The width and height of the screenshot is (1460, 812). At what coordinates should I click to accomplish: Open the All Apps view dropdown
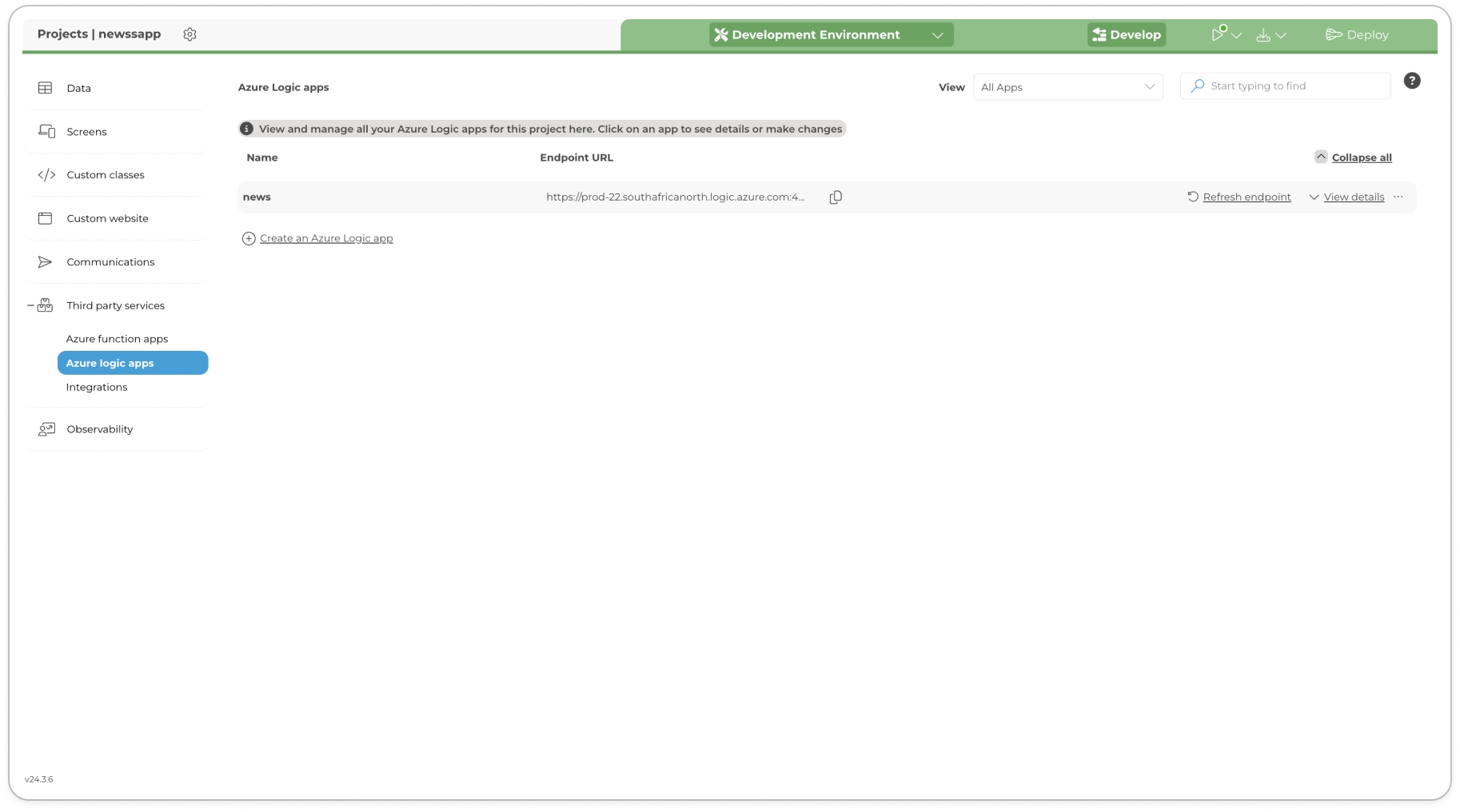point(1067,87)
